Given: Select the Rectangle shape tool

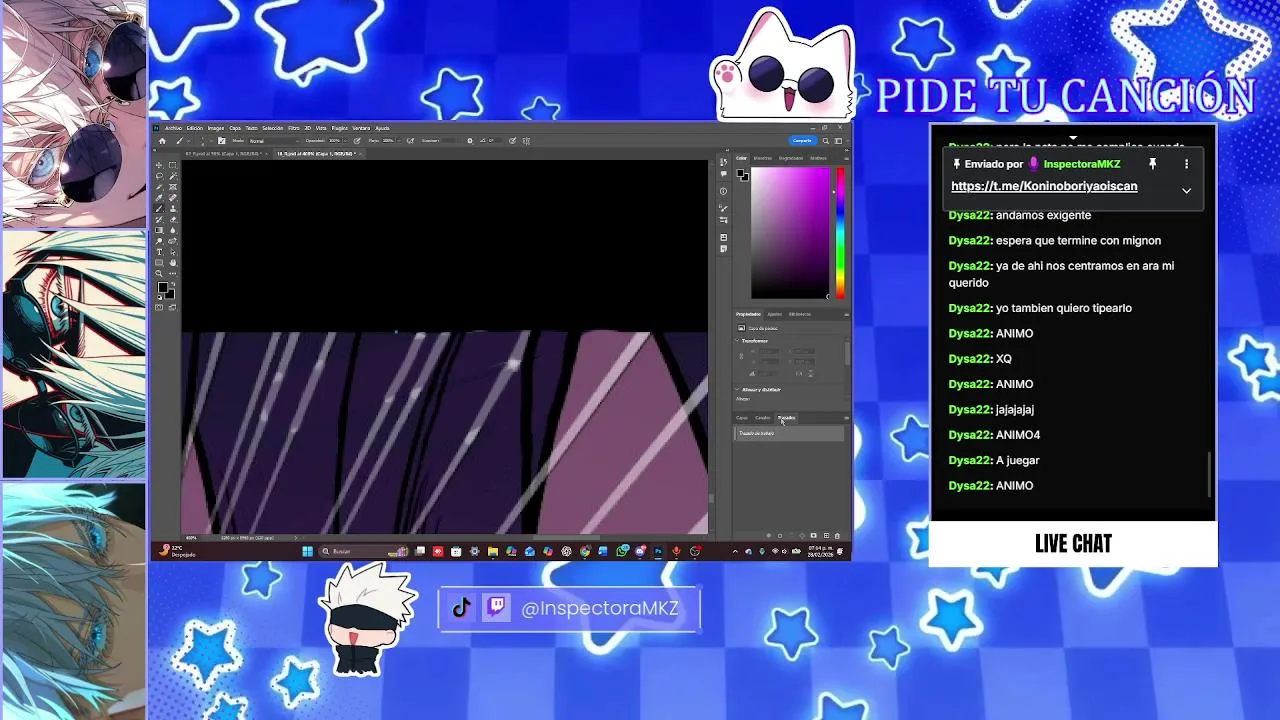Looking at the screenshot, I should 159,263.
